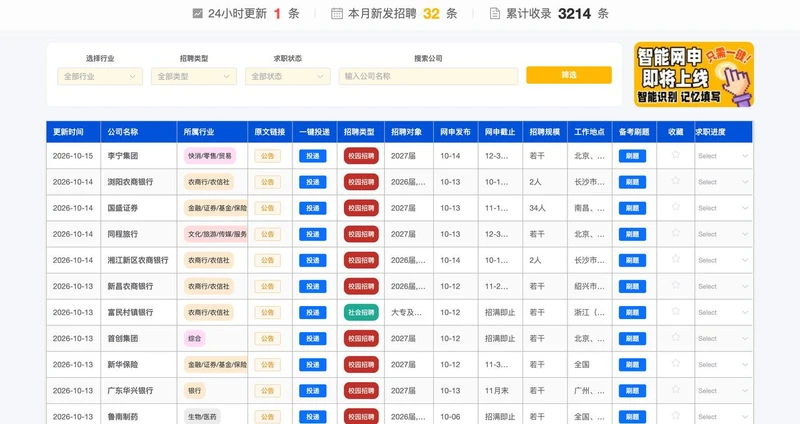Click the 投递 button for 富民村镇银行
The image size is (800, 424).
313,312
